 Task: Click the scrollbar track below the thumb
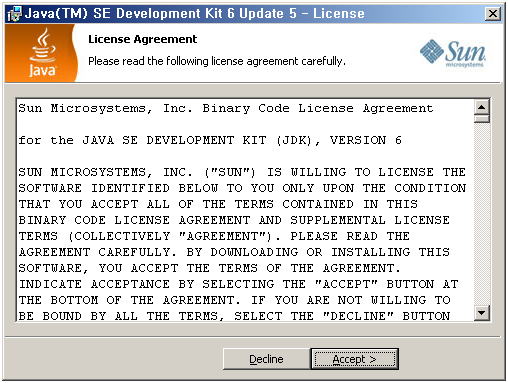coord(482,213)
